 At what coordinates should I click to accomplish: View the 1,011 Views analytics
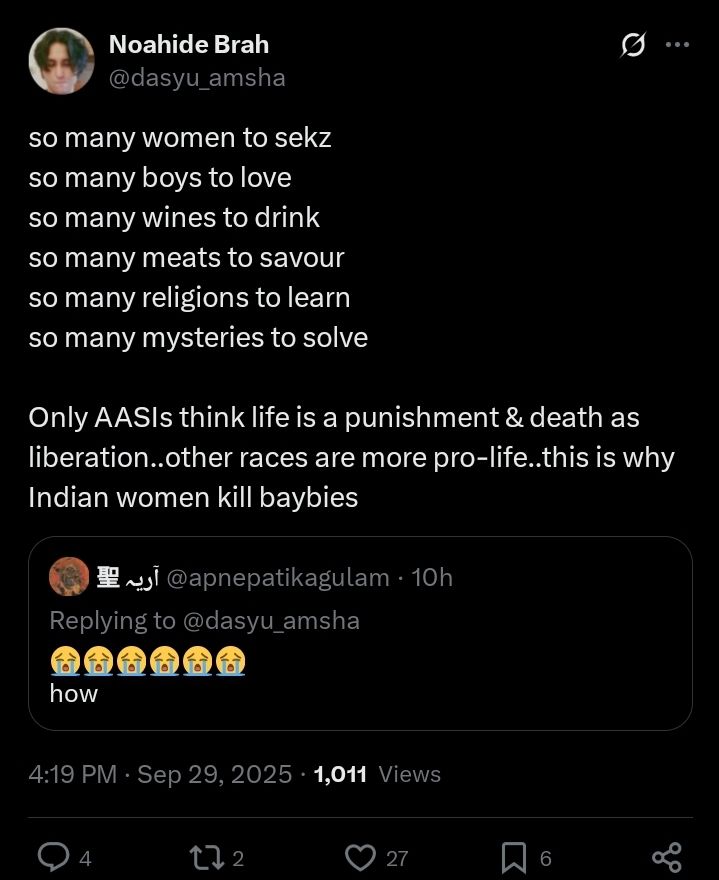(x=377, y=774)
